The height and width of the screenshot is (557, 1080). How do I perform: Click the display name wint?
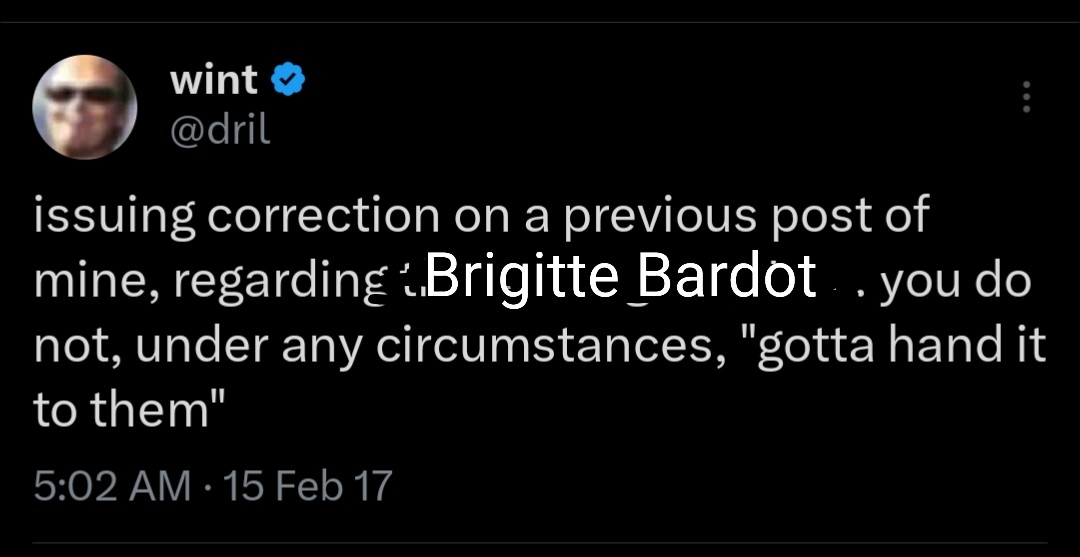(214, 81)
